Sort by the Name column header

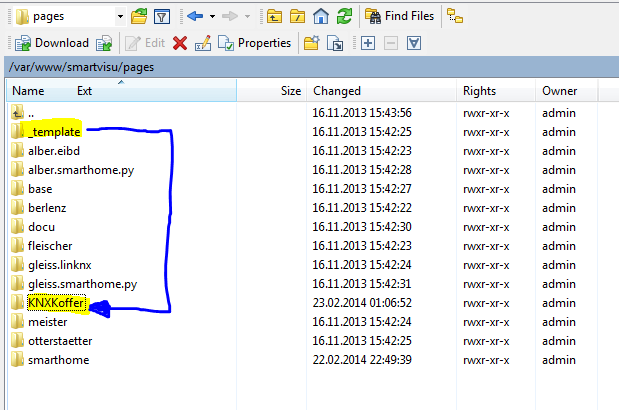coord(28,91)
